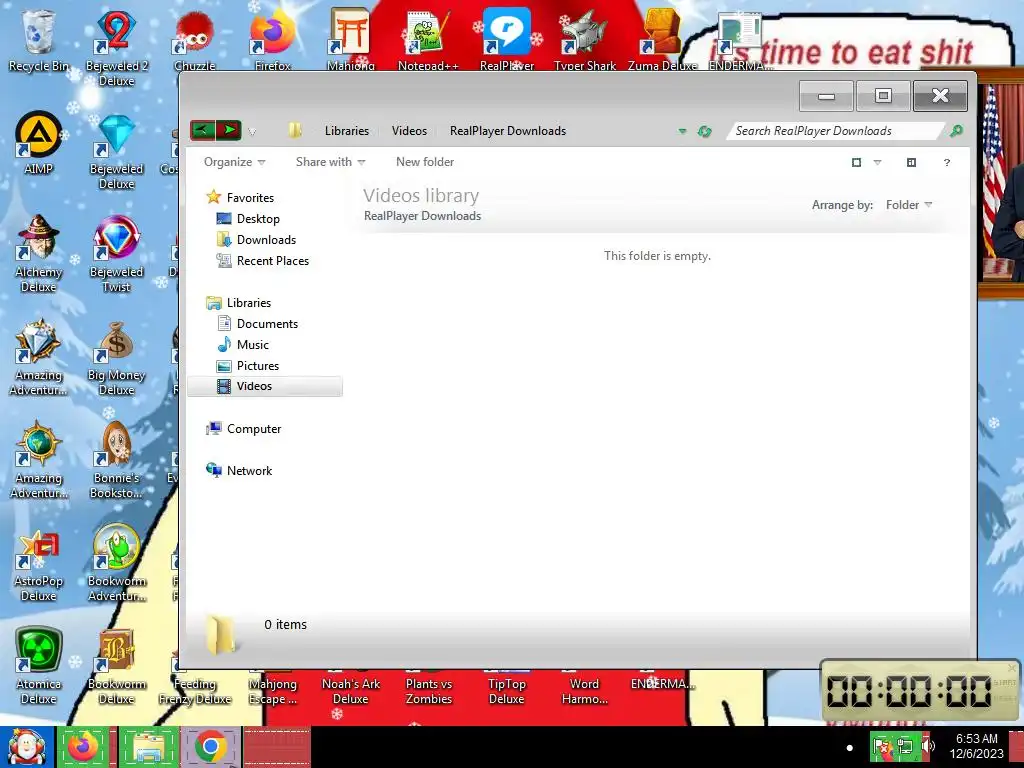This screenshot has width=1024, height=768.
Task: Open the address bar history dropdown
Action: [682, 131]
